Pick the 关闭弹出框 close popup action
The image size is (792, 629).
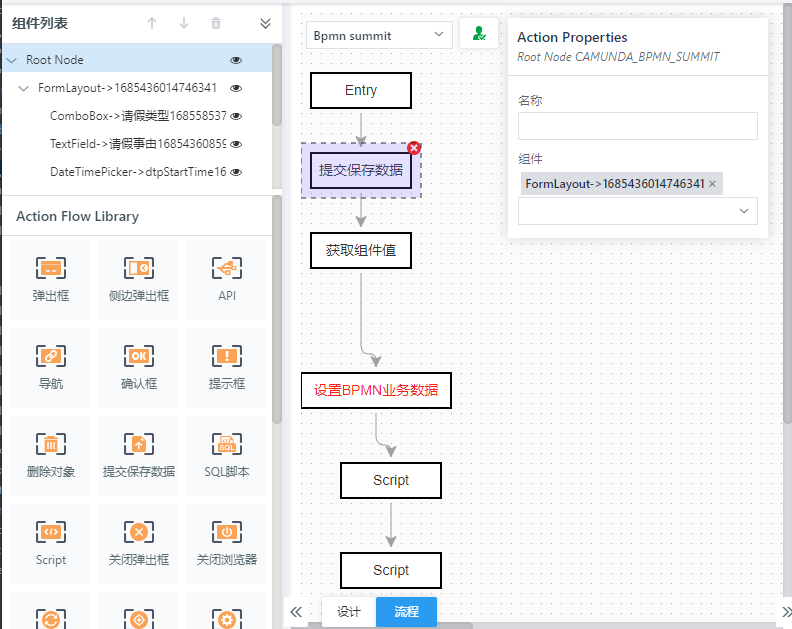tap(139, 543)
